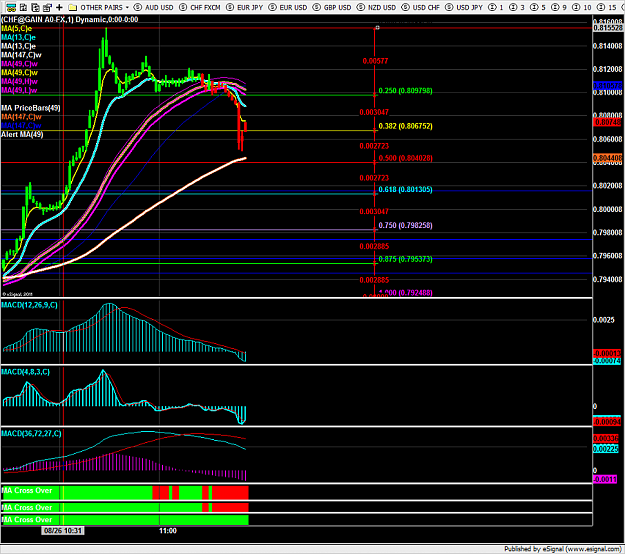
Task: Switch chart to EUR JPY symbol
Action: [x=244, y=7]
